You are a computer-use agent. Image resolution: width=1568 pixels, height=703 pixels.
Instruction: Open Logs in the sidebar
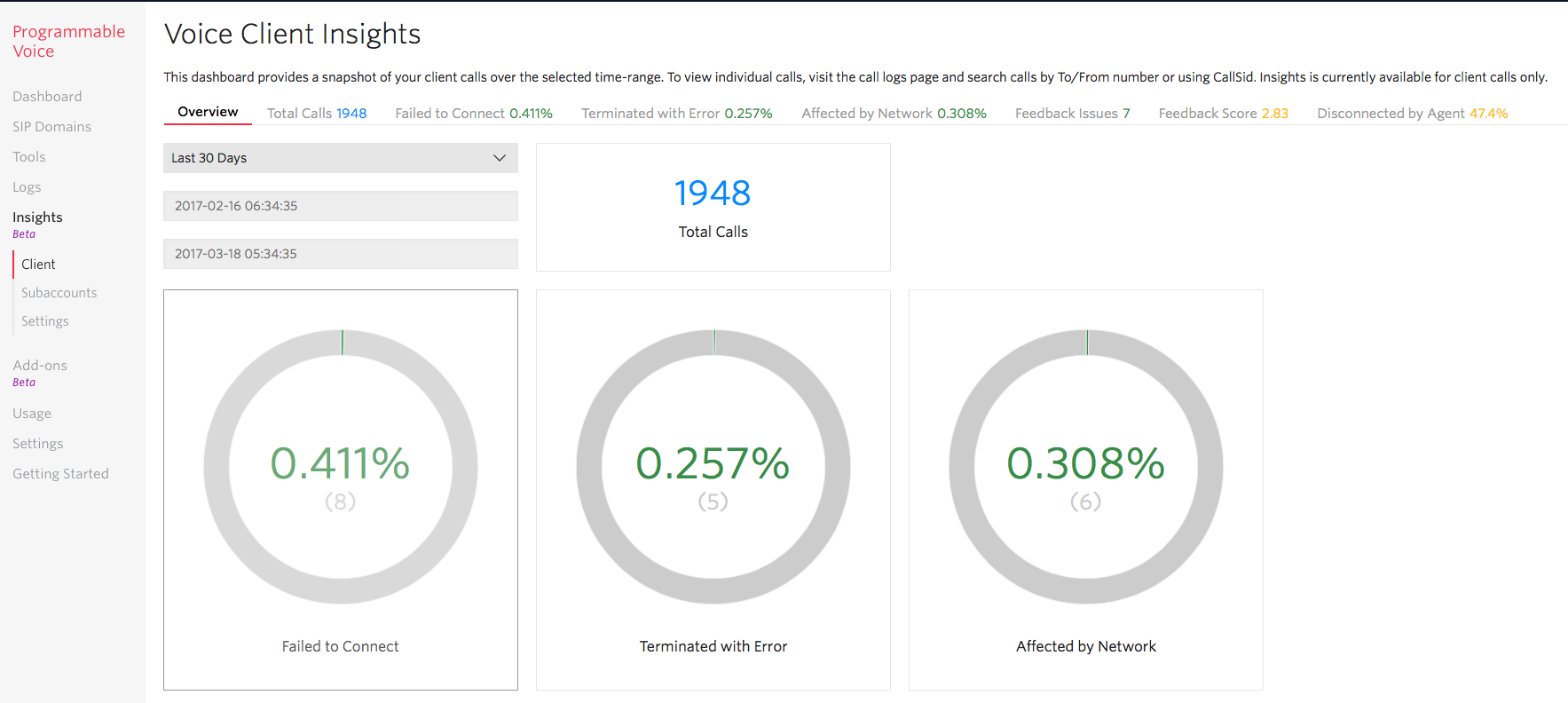coord(27,186)
